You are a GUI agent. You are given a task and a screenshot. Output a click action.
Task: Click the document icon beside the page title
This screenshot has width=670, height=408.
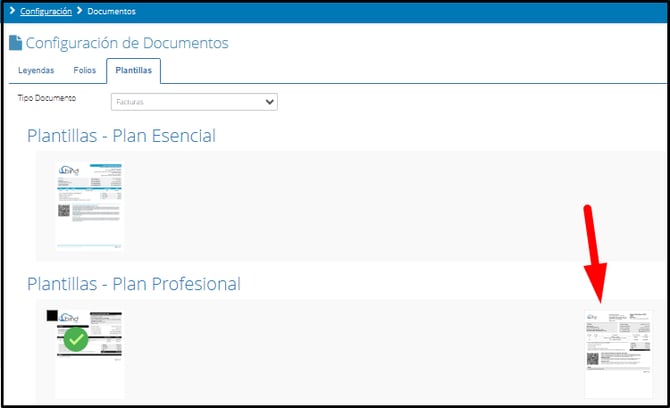click(x=15, y=43)
